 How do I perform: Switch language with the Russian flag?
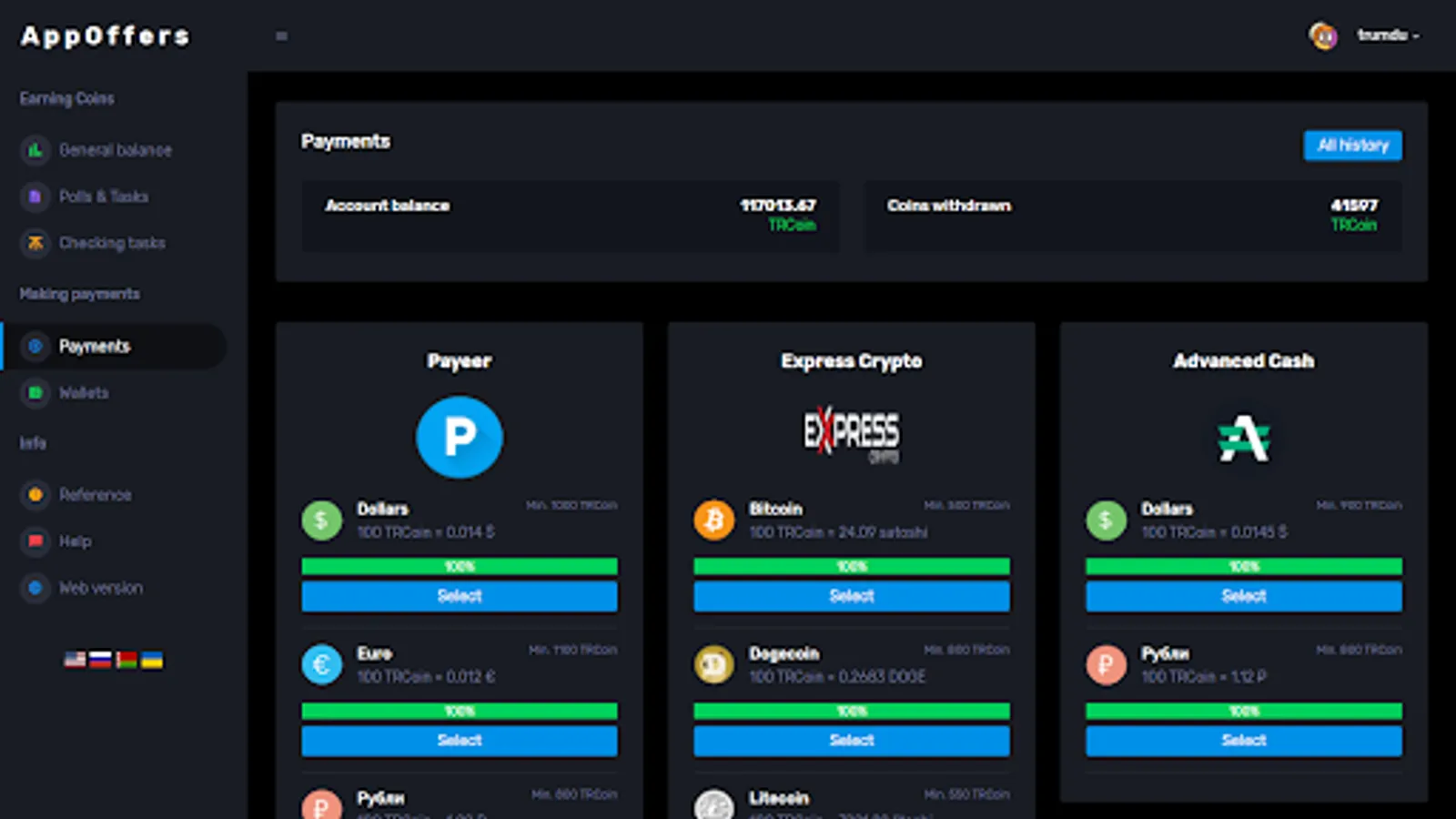(100, 660)
